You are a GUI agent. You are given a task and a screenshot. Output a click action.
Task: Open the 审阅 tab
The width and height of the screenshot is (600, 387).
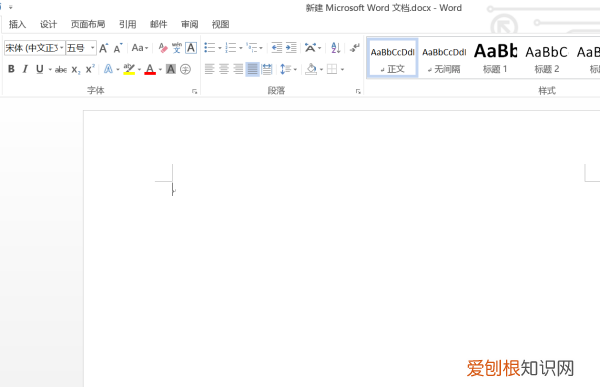point(190,24)
